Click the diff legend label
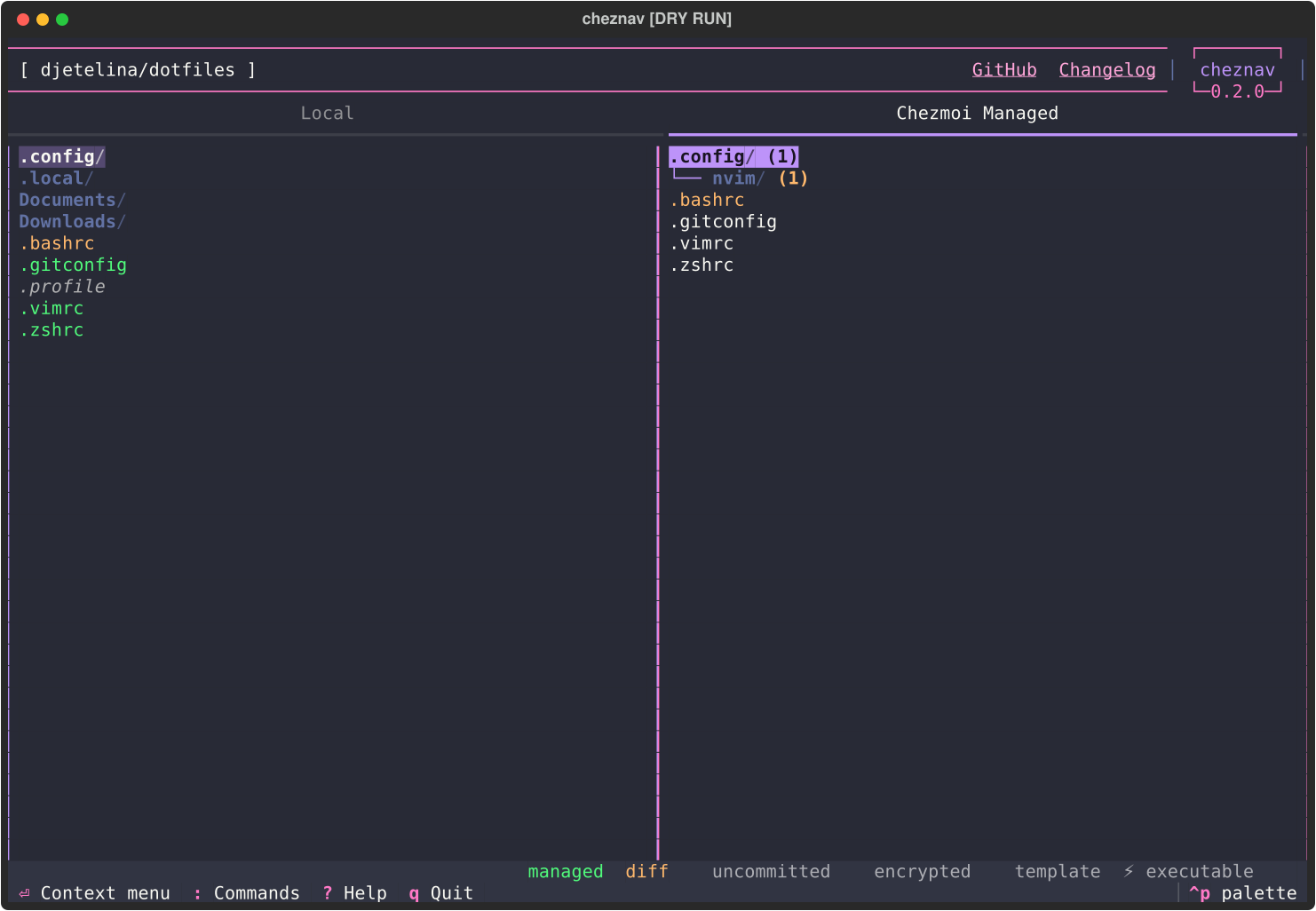The height and width of the screenshot is (911, 1316). click(x=646, y=872)
